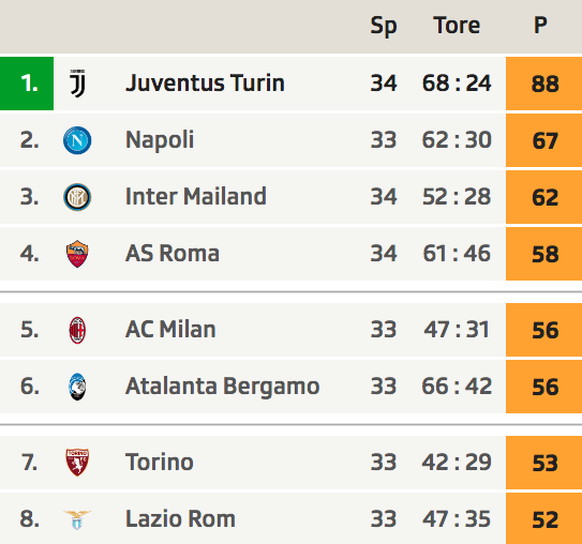Click the Napoli club logo

[x=77, y=140]
